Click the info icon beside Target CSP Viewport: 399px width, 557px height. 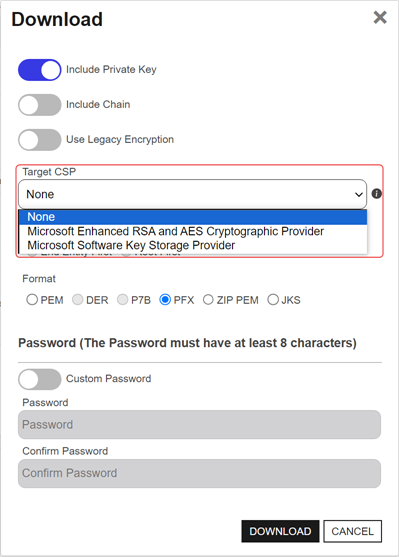377,194
